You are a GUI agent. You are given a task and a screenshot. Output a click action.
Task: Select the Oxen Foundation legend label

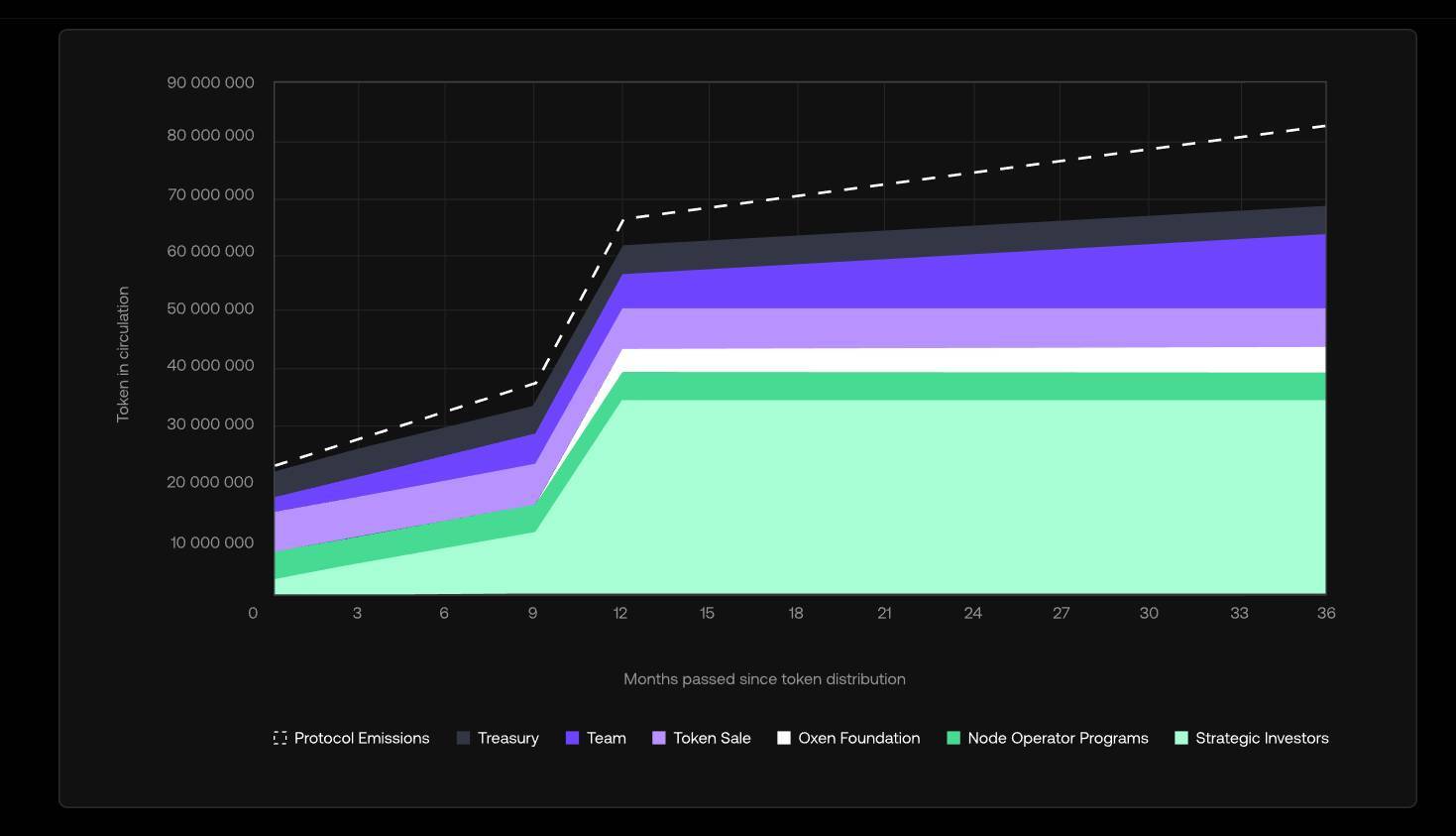point(859,738)
